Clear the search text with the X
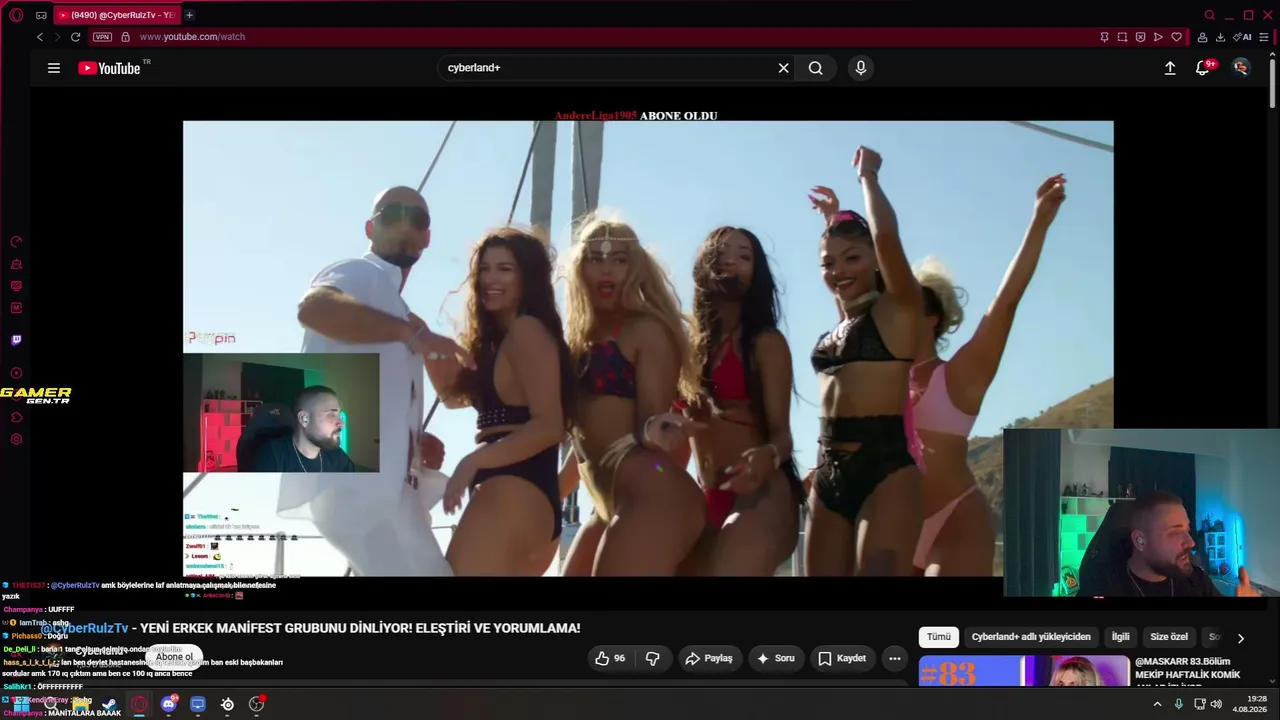Viewport: 1280px width, 720px height. point(784,68)
